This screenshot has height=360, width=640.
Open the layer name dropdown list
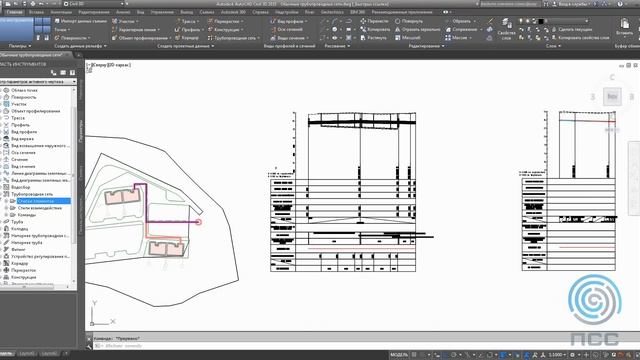(587, 21)
